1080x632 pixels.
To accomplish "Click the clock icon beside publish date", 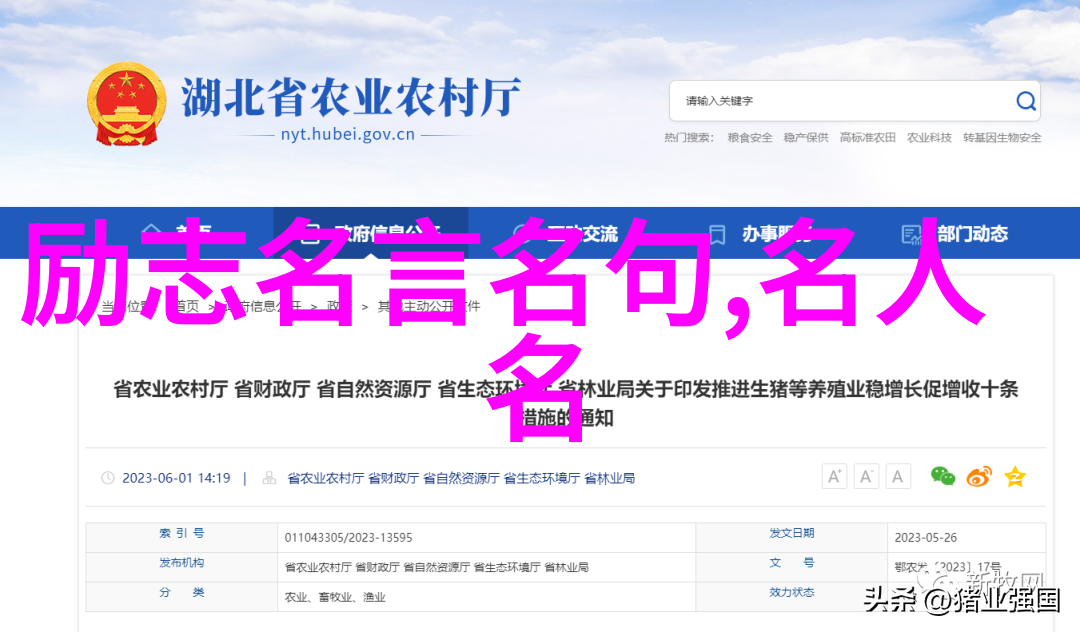I will tap(108, 479).
